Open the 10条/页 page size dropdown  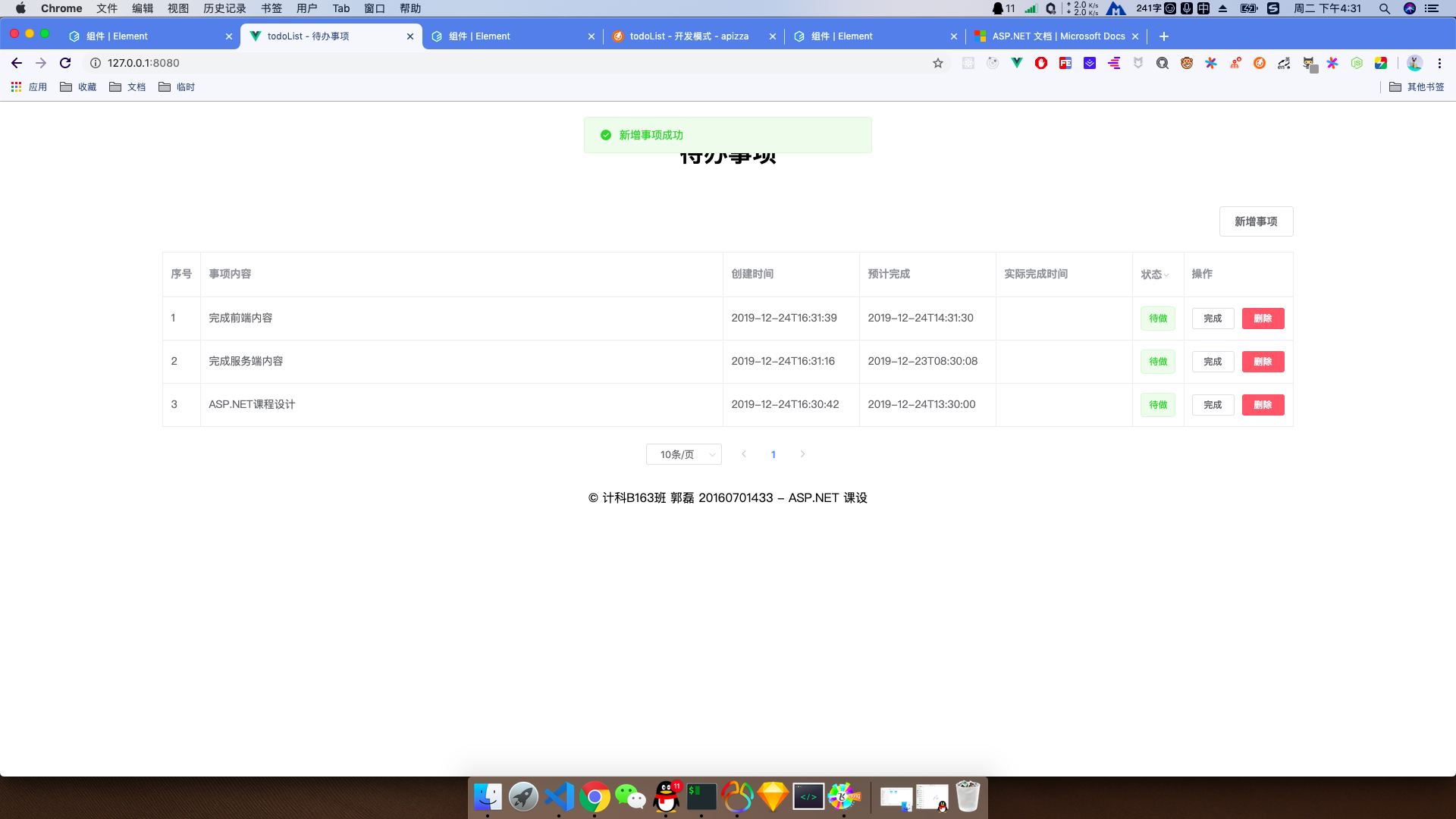[682, 453]
